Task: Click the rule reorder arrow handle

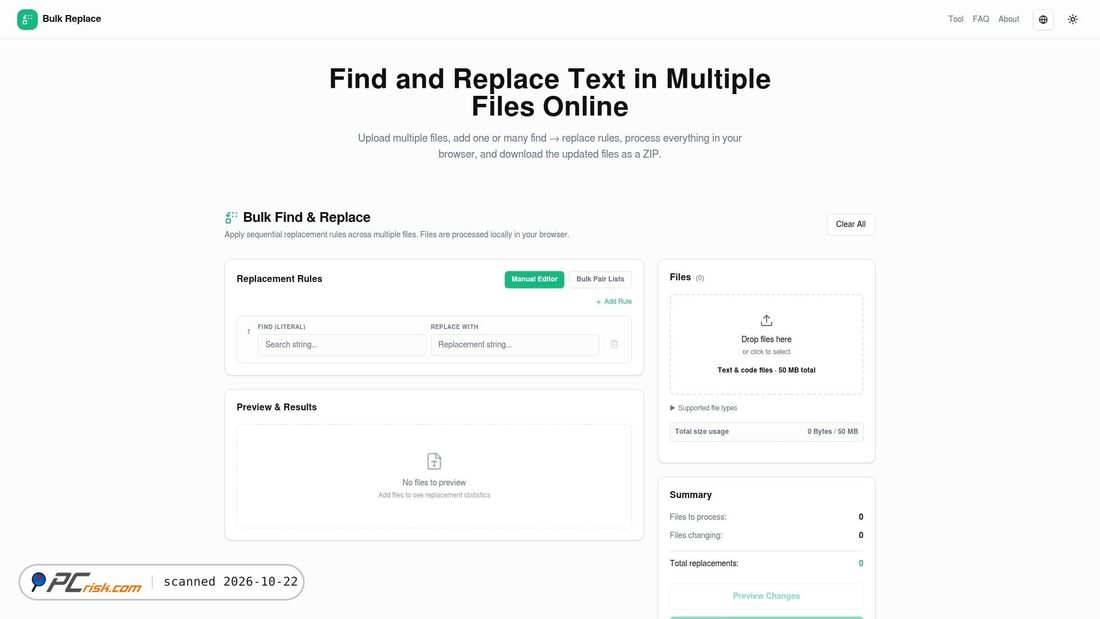Action: (x=248, y=331)
